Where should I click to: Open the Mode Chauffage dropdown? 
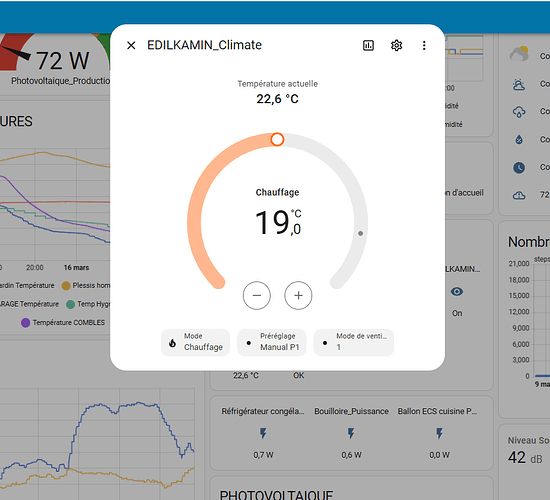[195, 342]
